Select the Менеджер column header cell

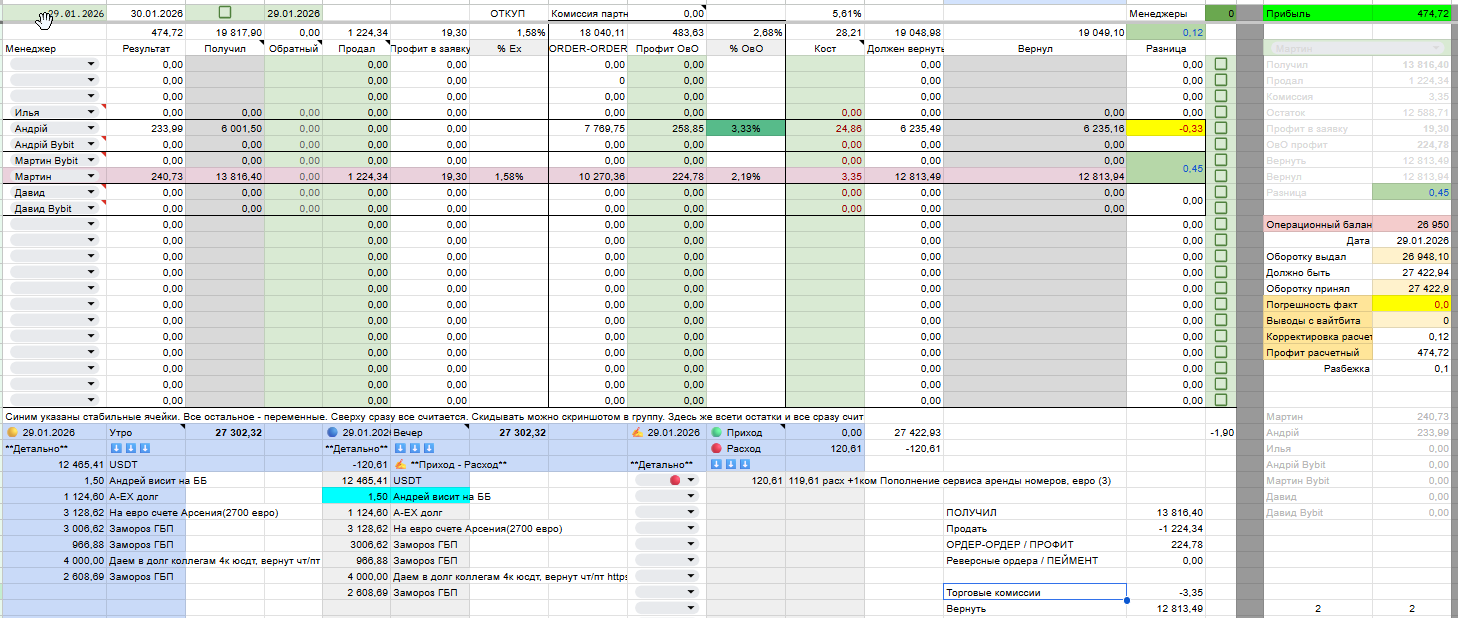[53, 48]
